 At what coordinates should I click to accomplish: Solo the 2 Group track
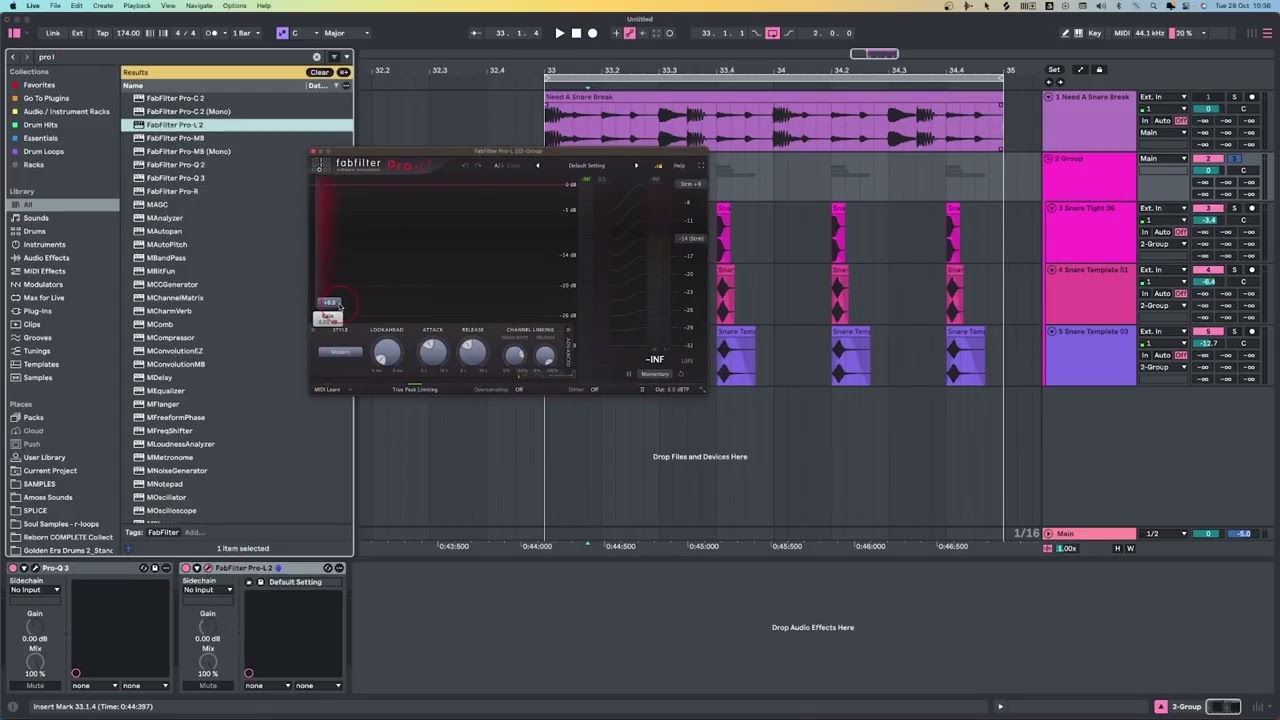1235,159
